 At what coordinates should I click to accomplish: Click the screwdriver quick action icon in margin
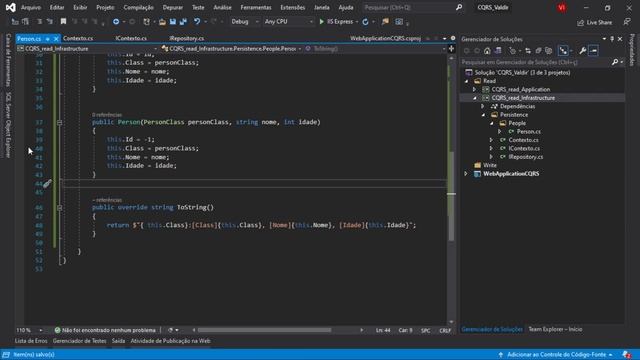[x=47, y=184]
